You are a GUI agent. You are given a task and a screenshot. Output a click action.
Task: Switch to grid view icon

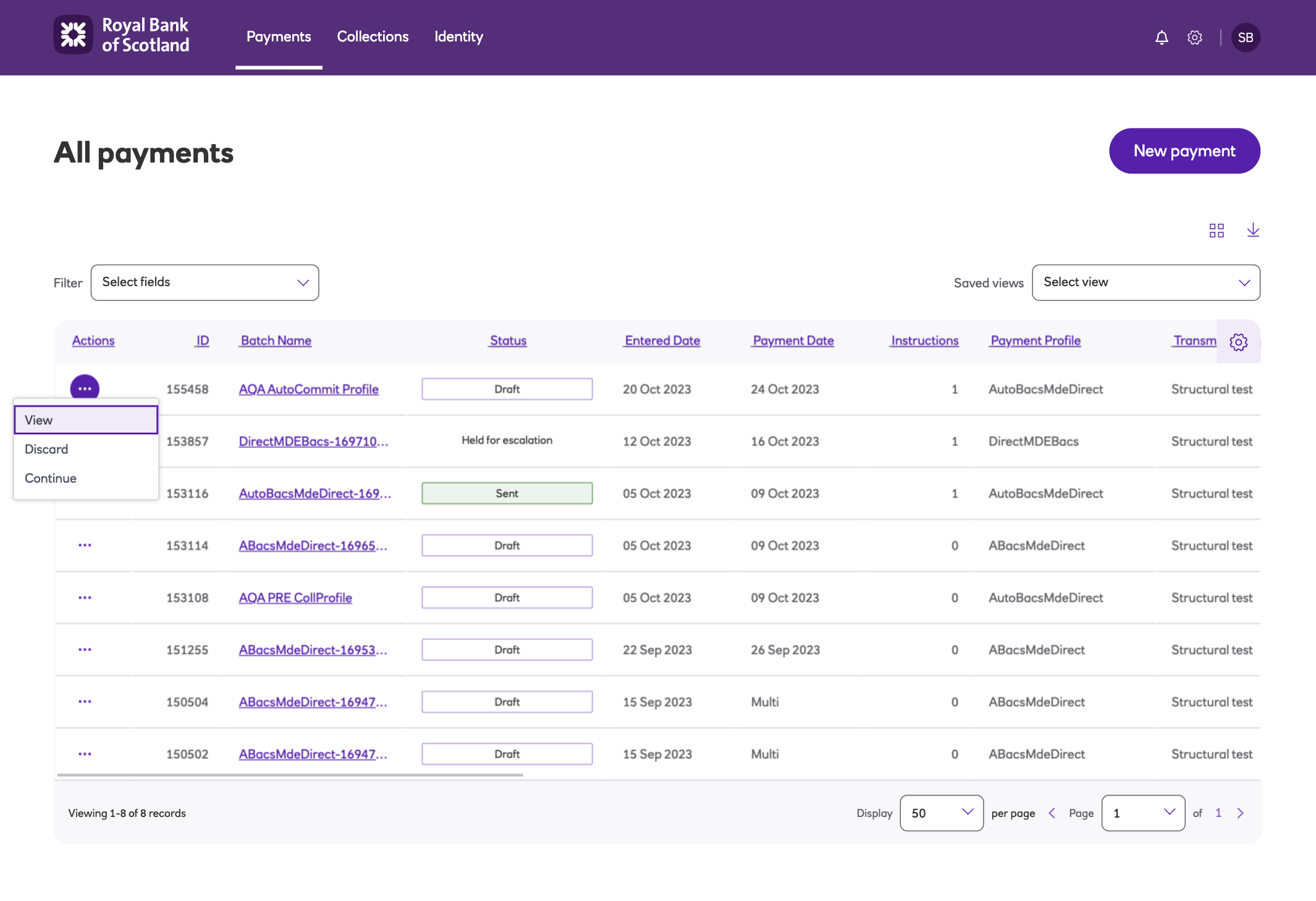[x=1217, y=231]
